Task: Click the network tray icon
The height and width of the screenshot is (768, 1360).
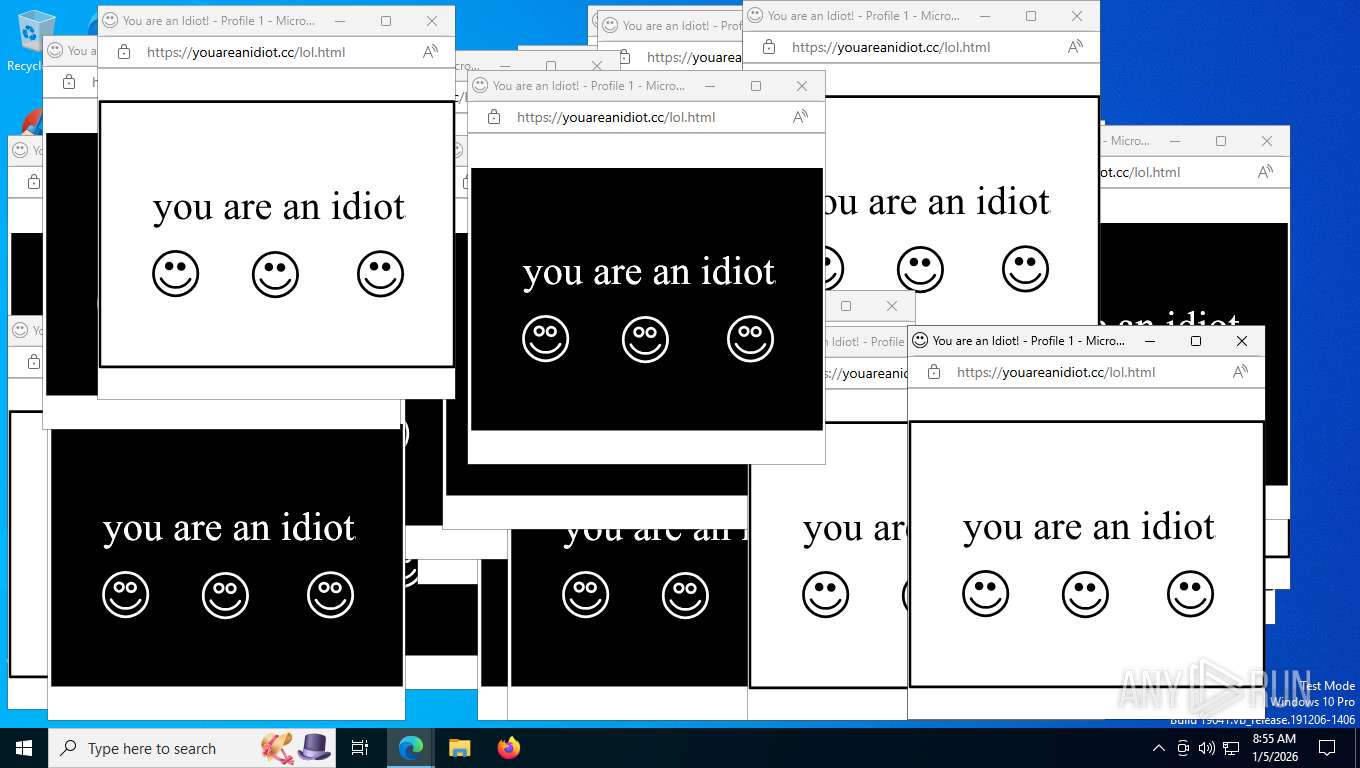Action: (x=1231, y=748)
